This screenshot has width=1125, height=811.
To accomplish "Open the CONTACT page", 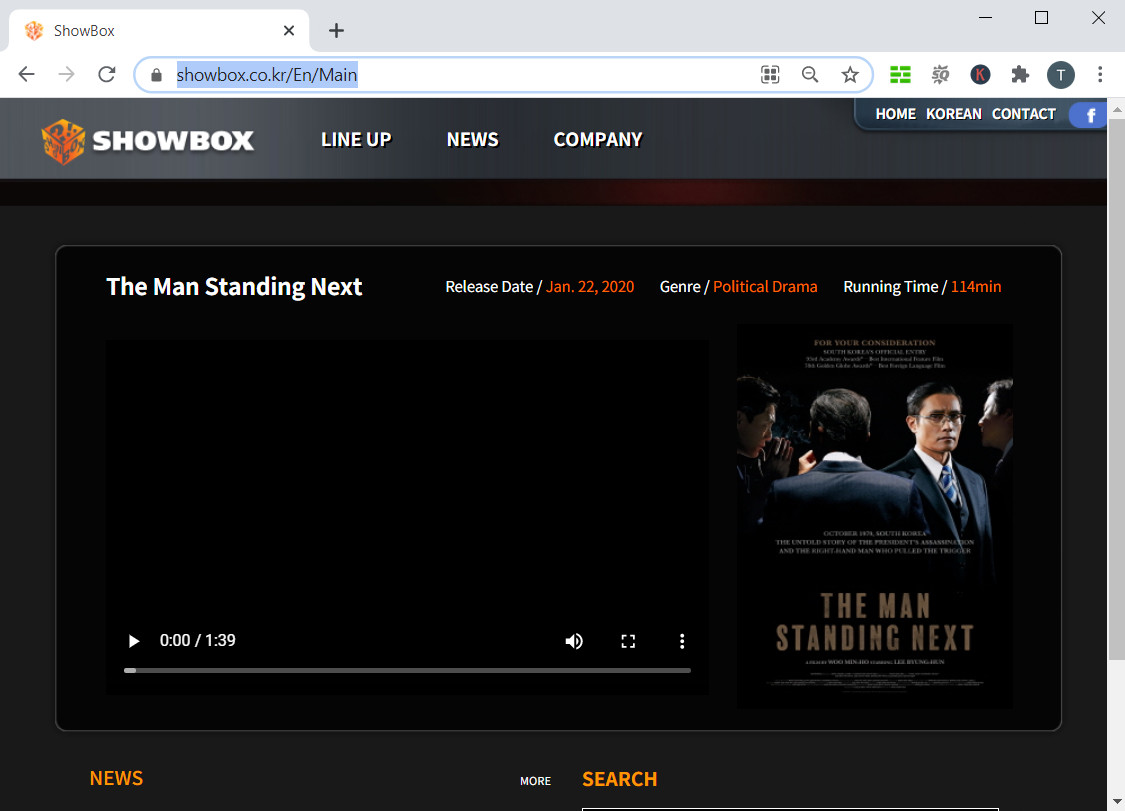I will click(1023, 114).
